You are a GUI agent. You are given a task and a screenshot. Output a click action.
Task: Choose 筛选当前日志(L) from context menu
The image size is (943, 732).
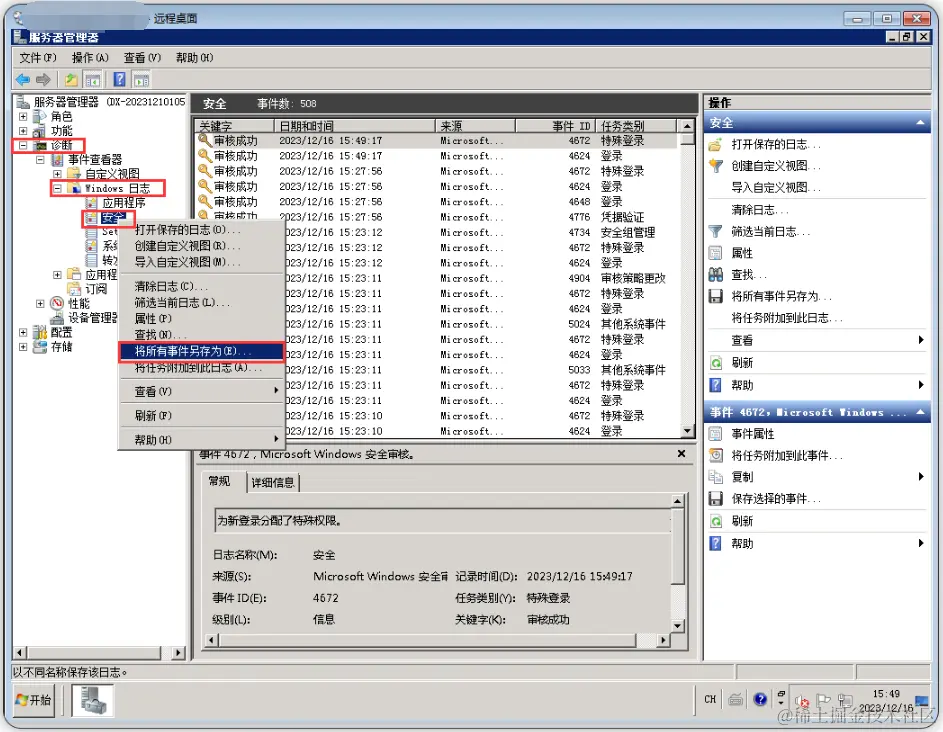click(x=201, y=303)
